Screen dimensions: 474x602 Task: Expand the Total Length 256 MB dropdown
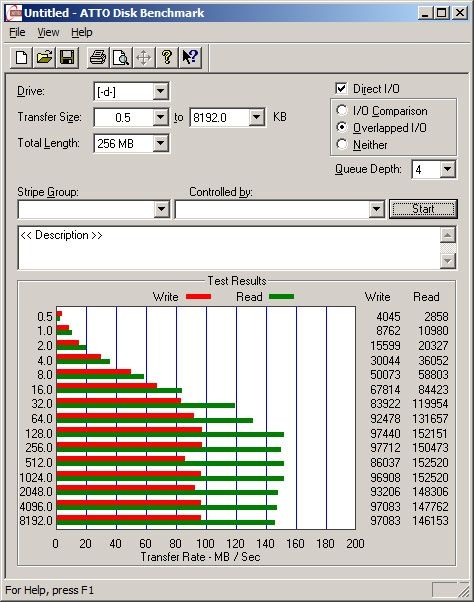click(x=160, y=143)
